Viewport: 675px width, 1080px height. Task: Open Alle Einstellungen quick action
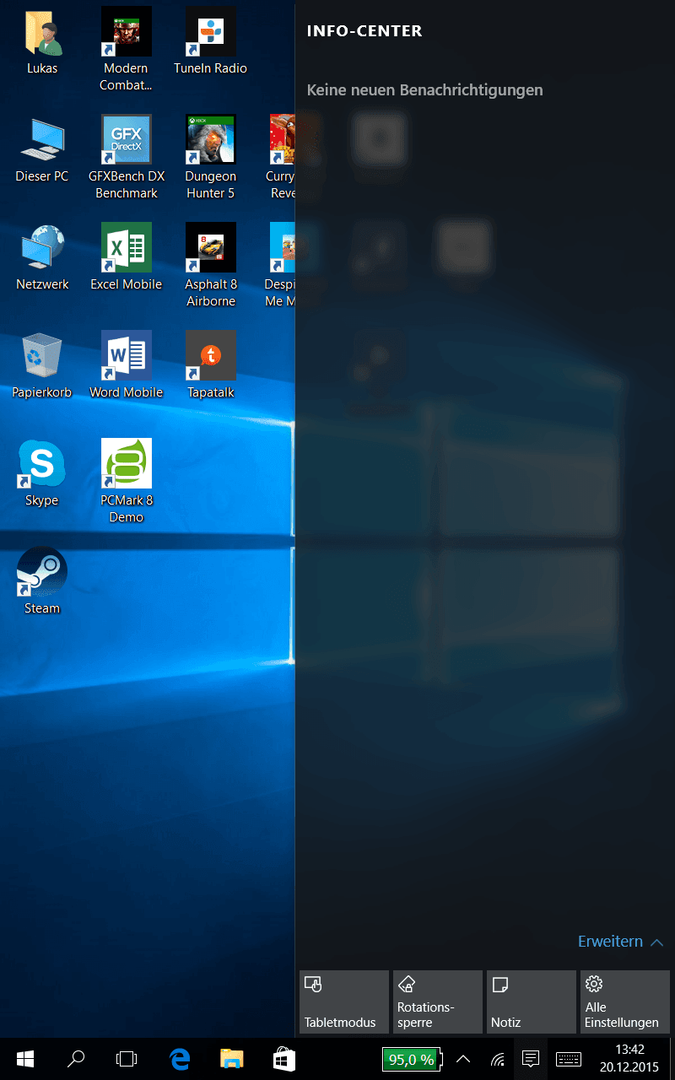[x=625, y=1002]
